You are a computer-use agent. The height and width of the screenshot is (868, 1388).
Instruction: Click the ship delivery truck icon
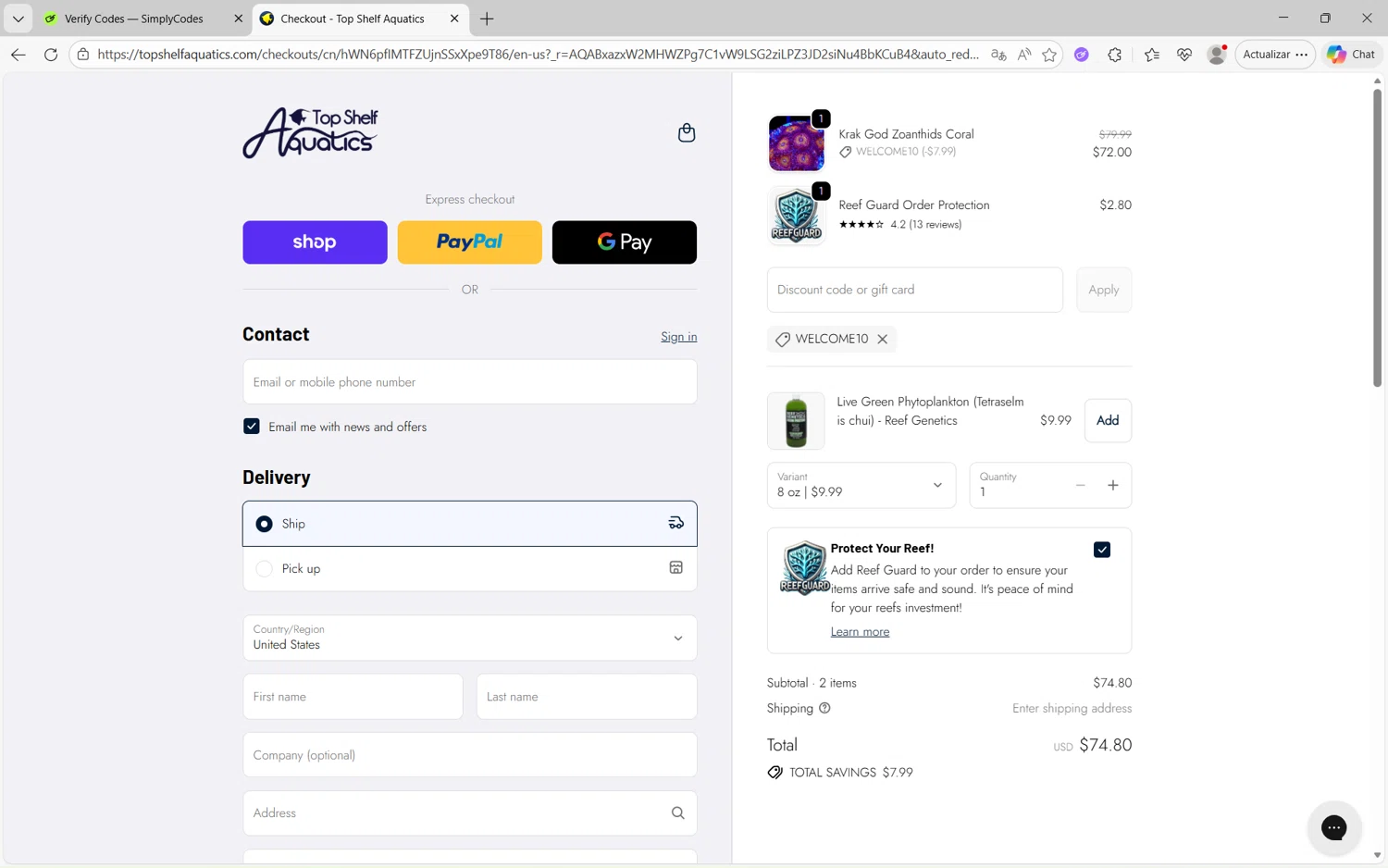coord(676,523)
